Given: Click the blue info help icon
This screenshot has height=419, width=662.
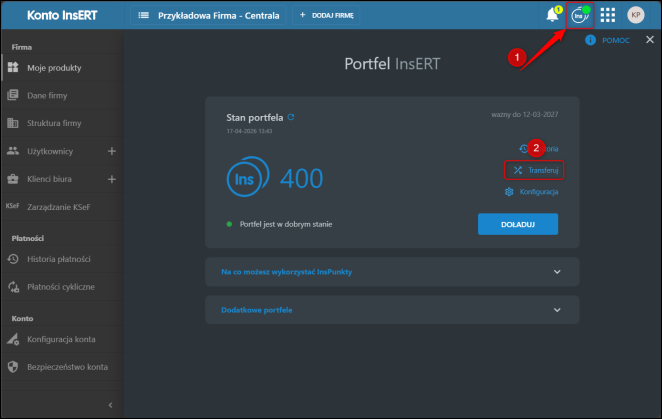Looking at the screenshot, I should click(590, 40).
